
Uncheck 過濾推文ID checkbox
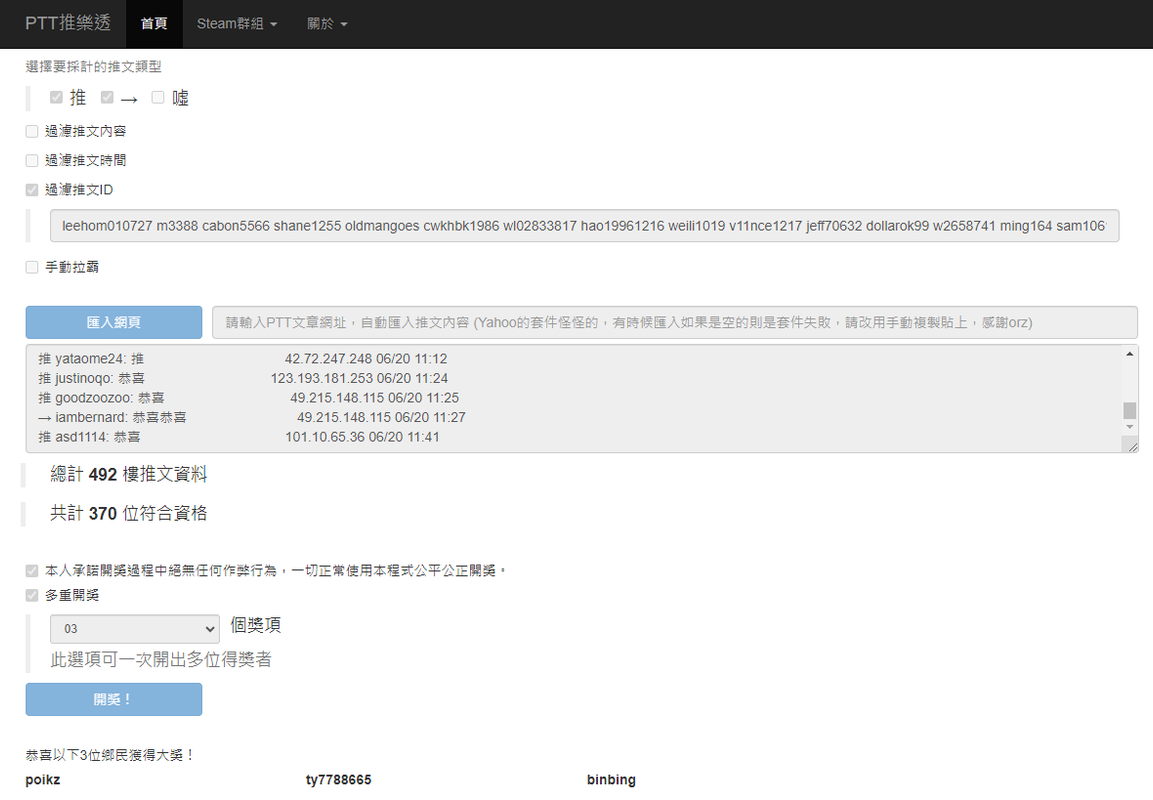click(32, 190)
